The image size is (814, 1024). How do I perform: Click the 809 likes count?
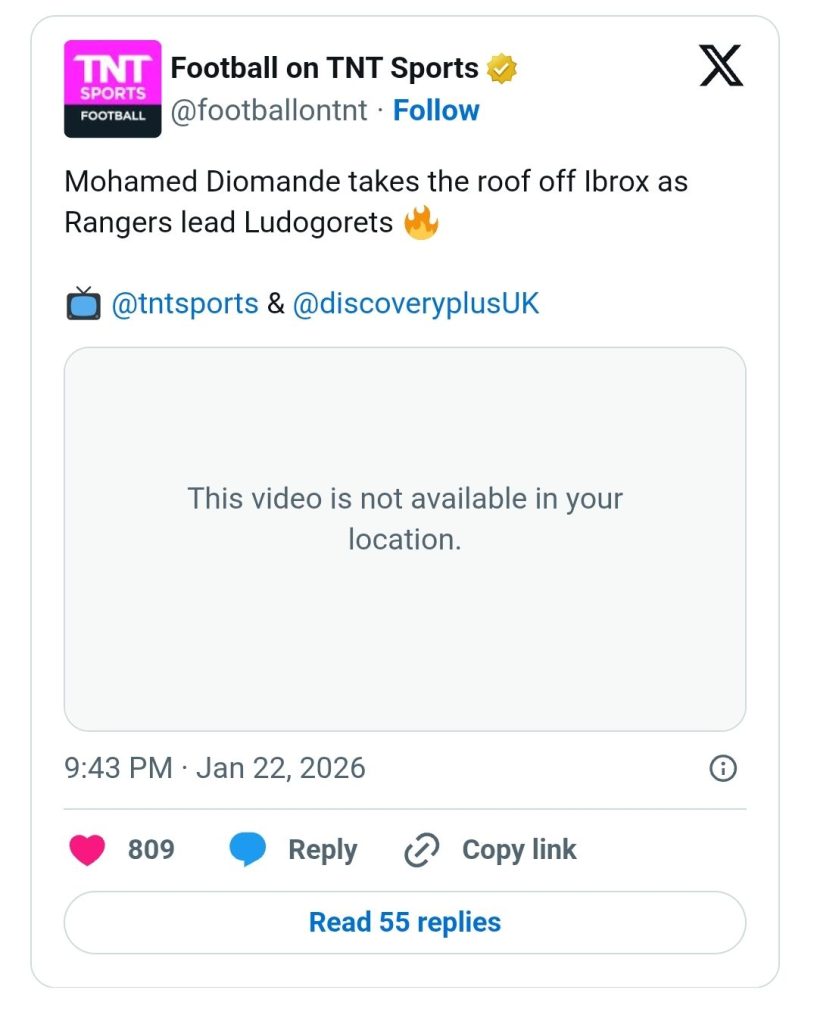tap(151, 850)
